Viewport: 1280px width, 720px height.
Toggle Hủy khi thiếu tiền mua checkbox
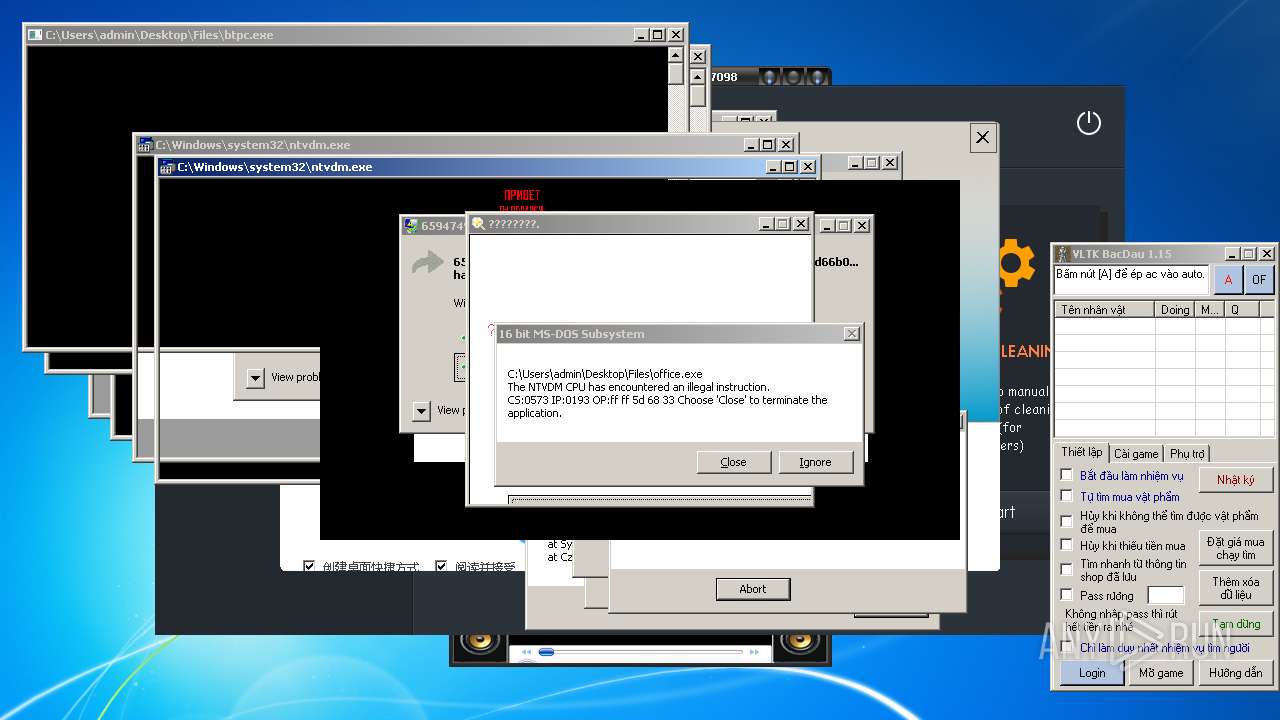1067,545
